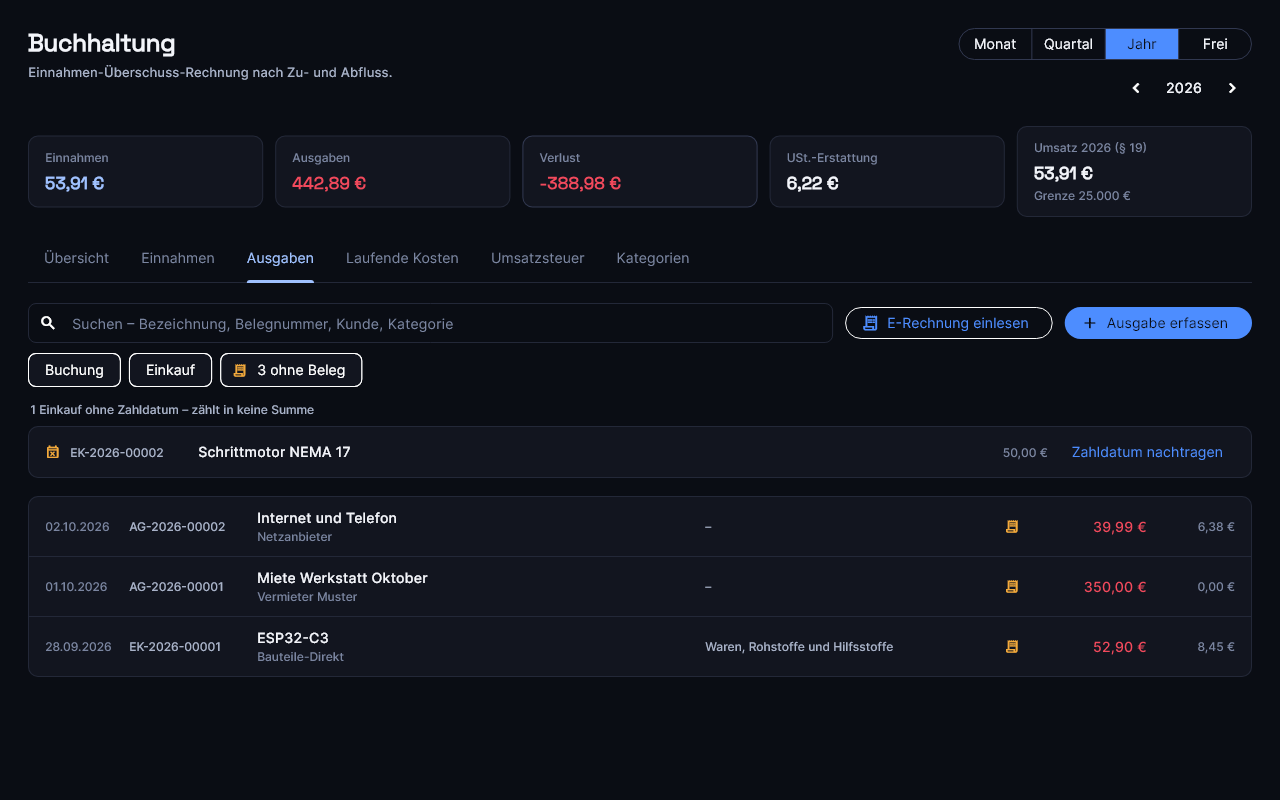The height and width of the screenshot is (800, 1280).
Task: Click category Waren, Rohstoffe und Hilfsstoffe
Action: coord(799,647)
